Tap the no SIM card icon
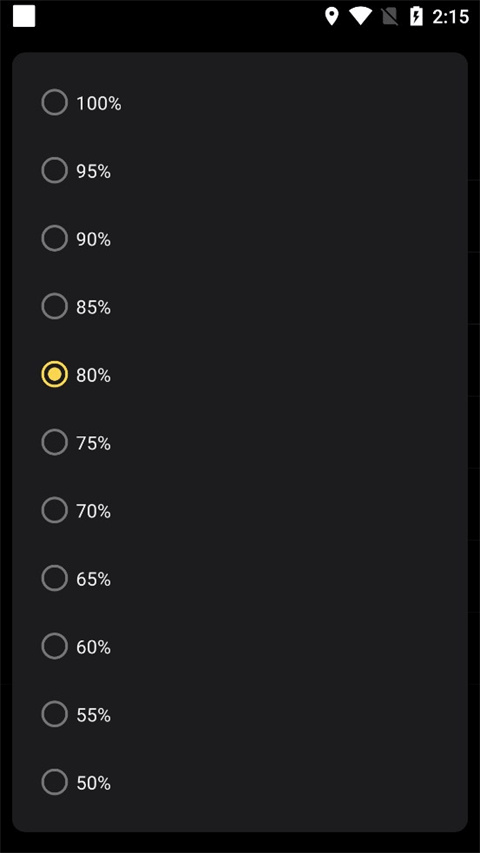The height and width of the screenshot is (853, 480). pyautogui.click(x=390, y=16)
